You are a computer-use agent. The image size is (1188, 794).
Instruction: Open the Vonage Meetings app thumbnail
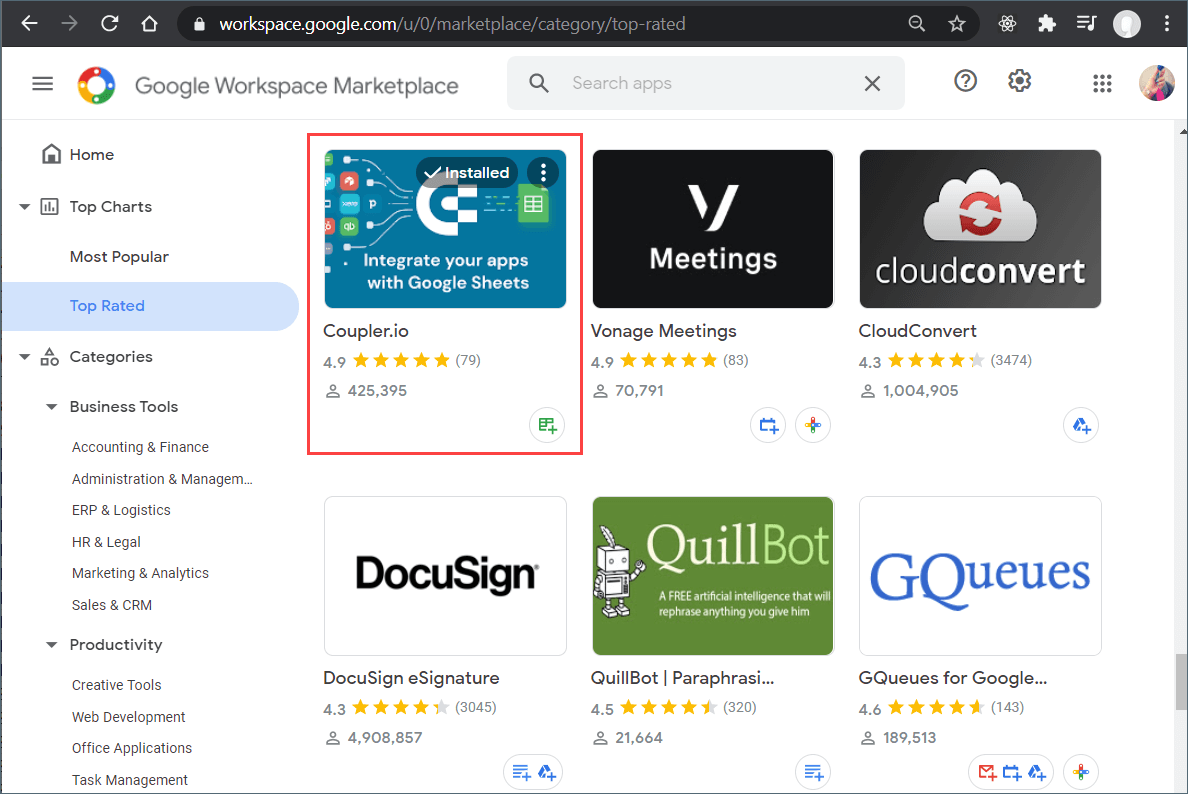point(713,229)
